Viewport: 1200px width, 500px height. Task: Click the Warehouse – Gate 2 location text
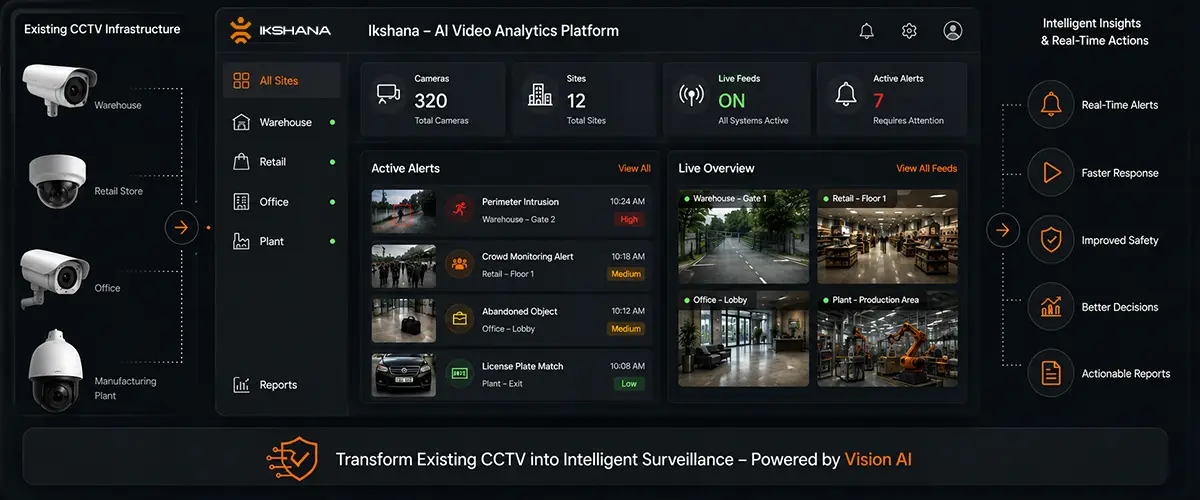click(x=518, y=219)
